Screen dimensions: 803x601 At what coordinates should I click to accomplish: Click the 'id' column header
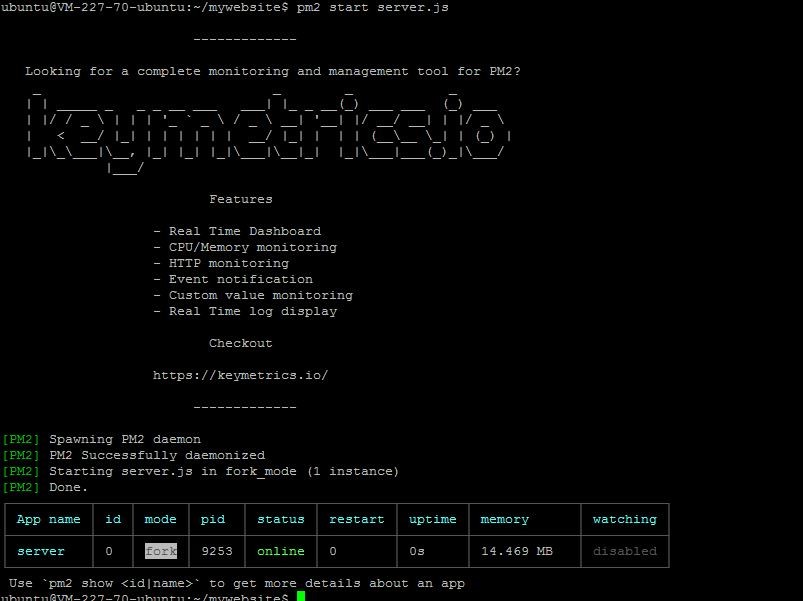click(113, 520)
